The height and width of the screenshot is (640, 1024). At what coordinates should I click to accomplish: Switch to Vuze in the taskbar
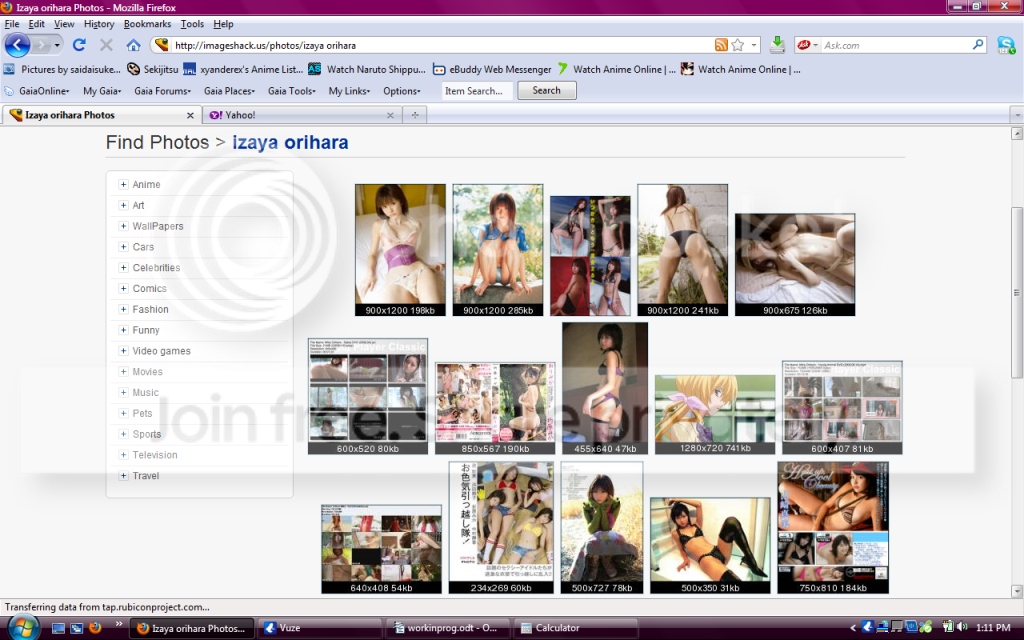(x=320, y=628)
